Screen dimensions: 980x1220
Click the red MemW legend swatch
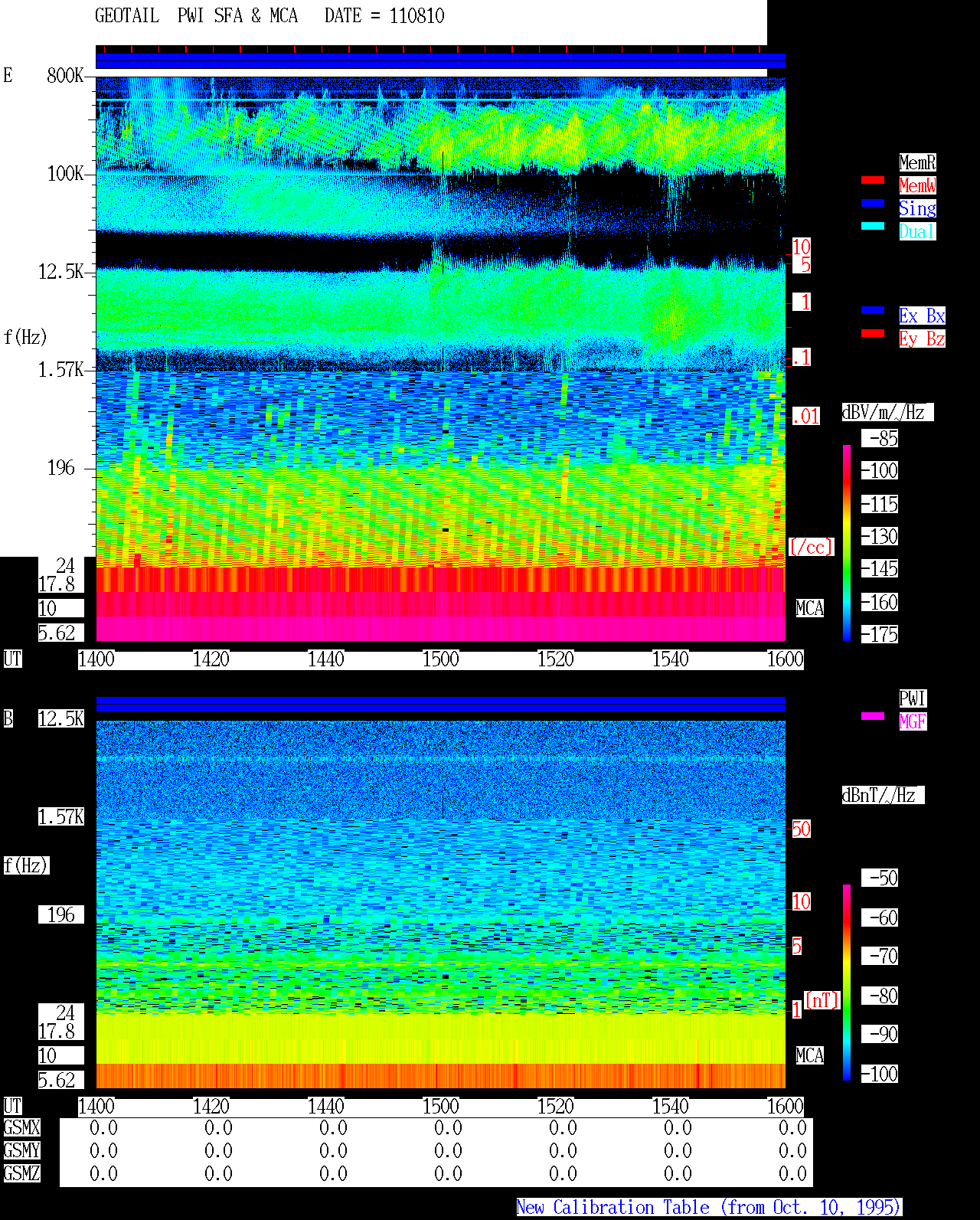873,180
